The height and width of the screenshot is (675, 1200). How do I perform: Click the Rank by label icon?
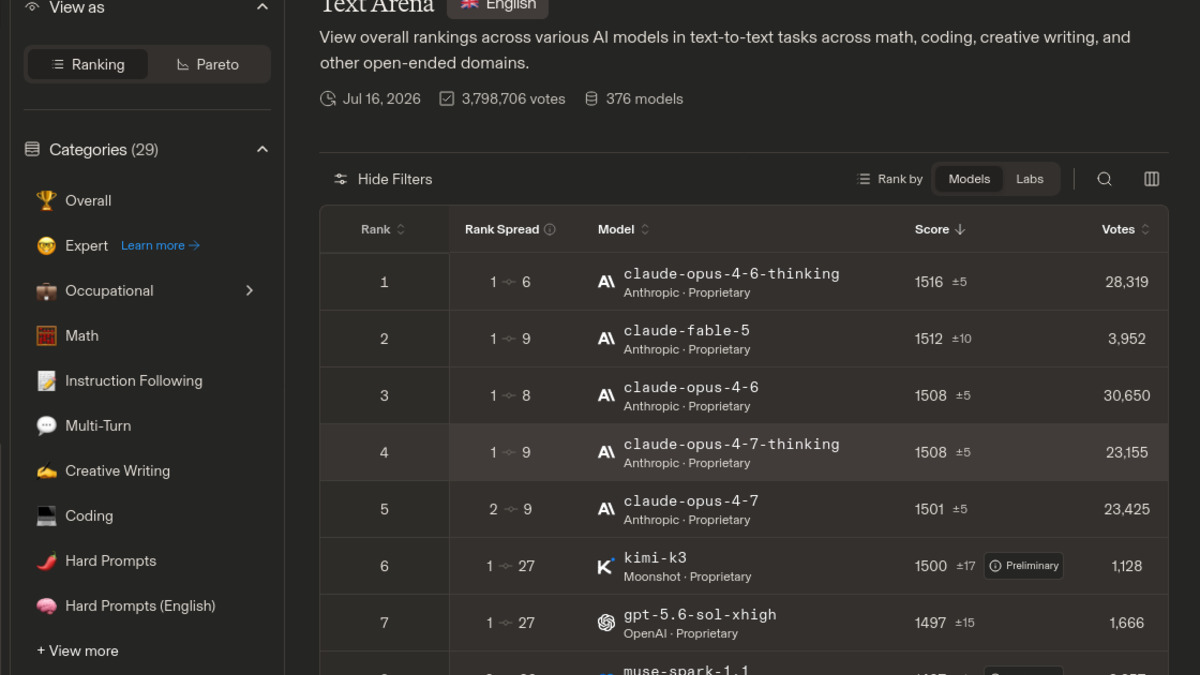coord(864,179)
